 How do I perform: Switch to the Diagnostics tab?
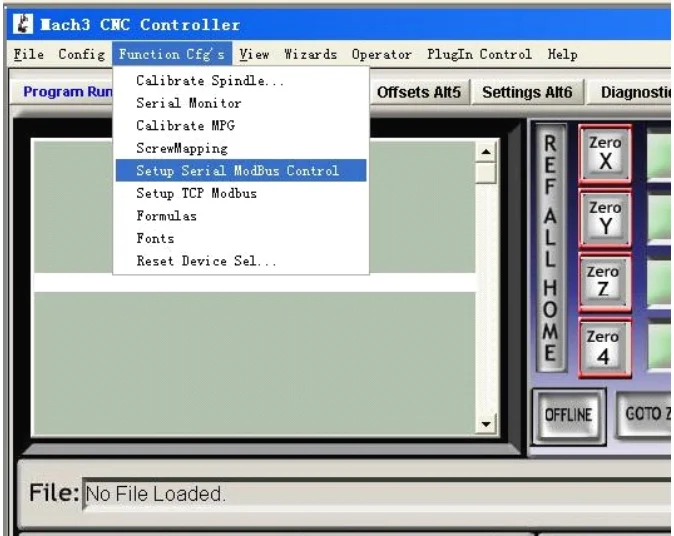click(x=630, y=92)
